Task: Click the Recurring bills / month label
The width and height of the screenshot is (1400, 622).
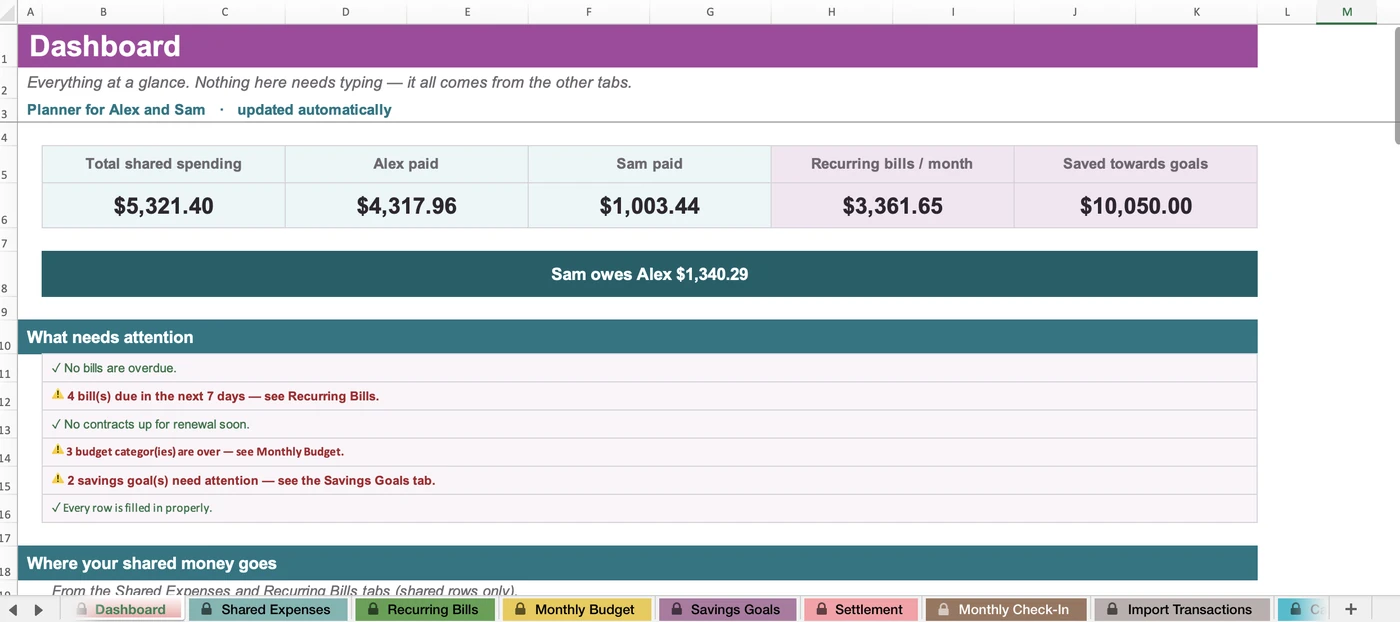Action: [892, 164]
